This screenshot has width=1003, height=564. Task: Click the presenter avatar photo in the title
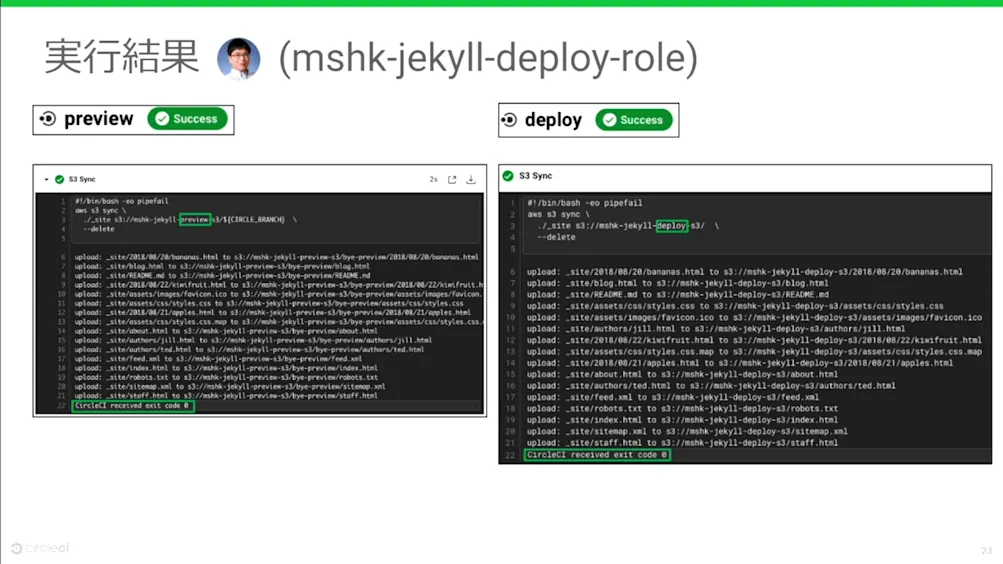click(x=239, y=58)
